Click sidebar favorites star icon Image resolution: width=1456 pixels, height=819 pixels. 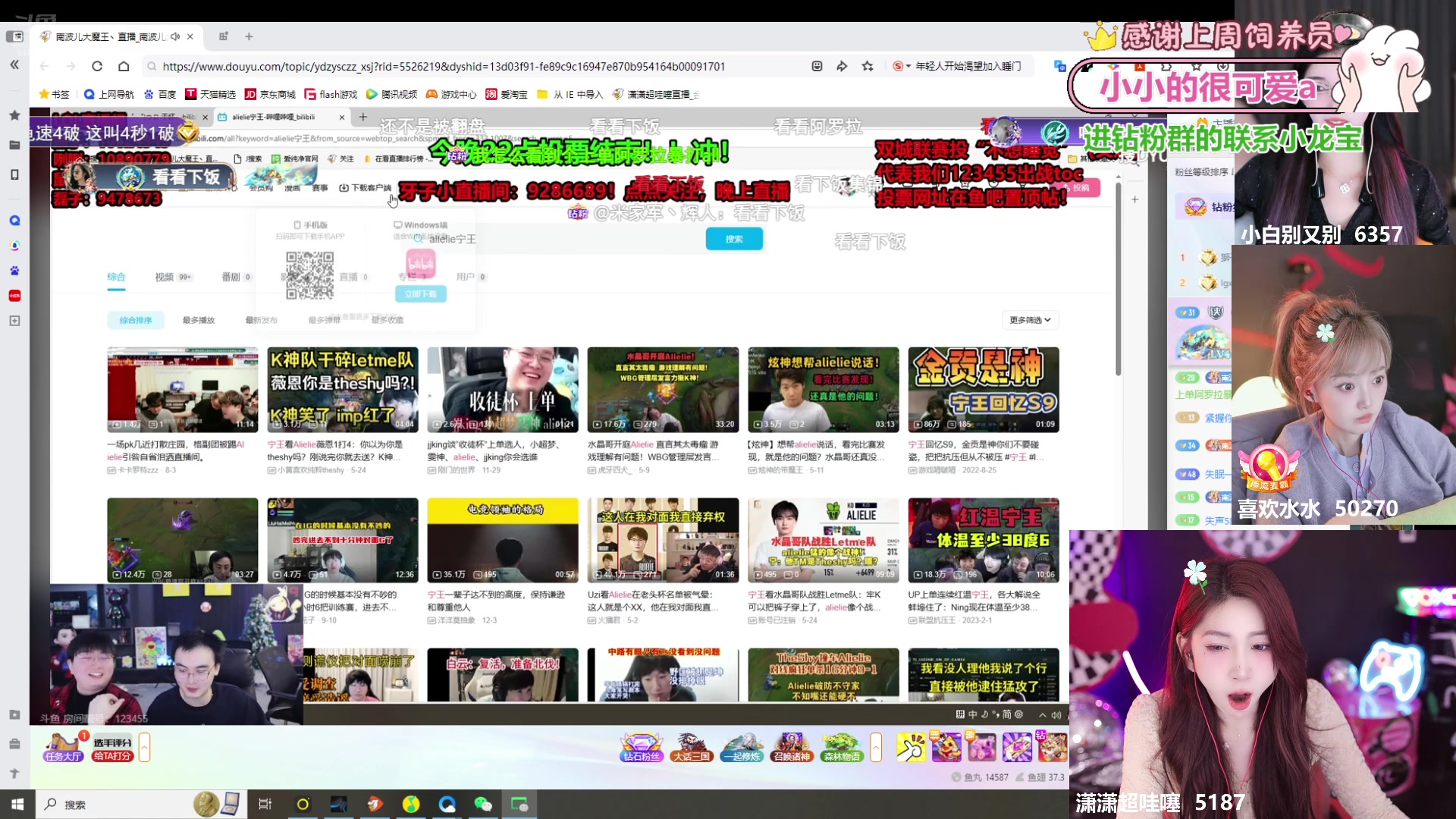click(x=14, y=115)
